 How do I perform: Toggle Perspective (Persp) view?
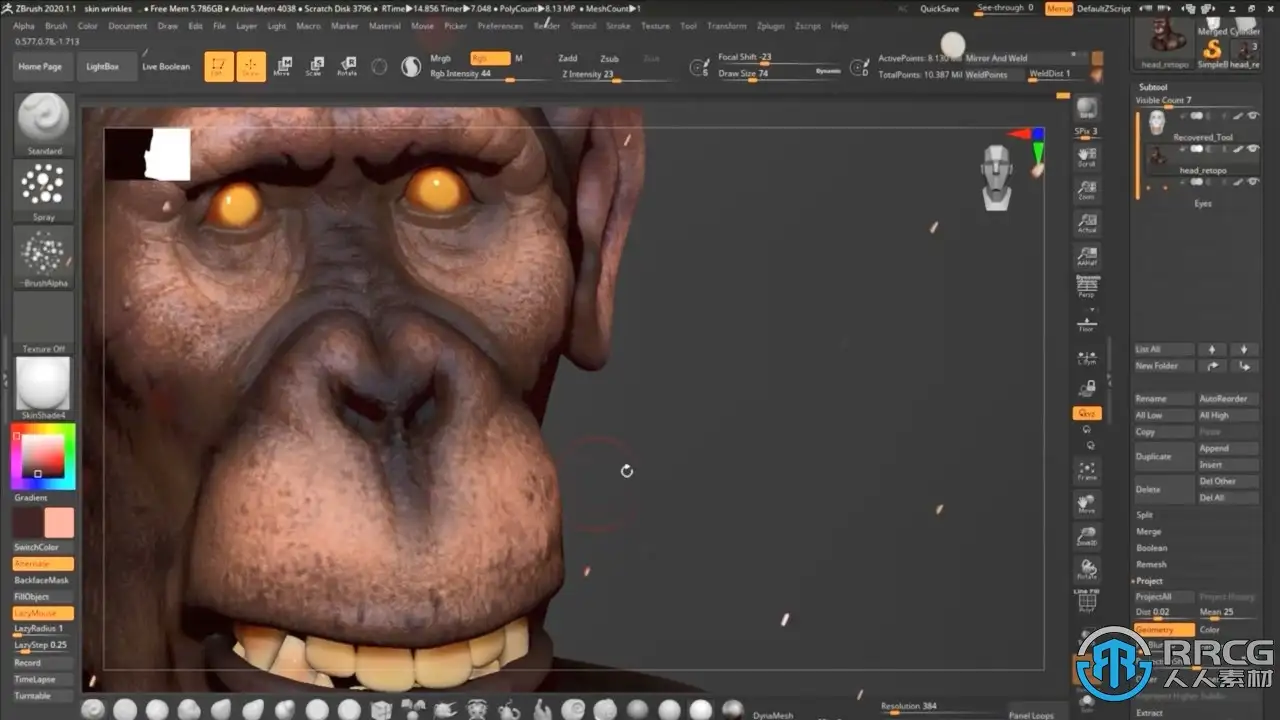coord(1086,287)
